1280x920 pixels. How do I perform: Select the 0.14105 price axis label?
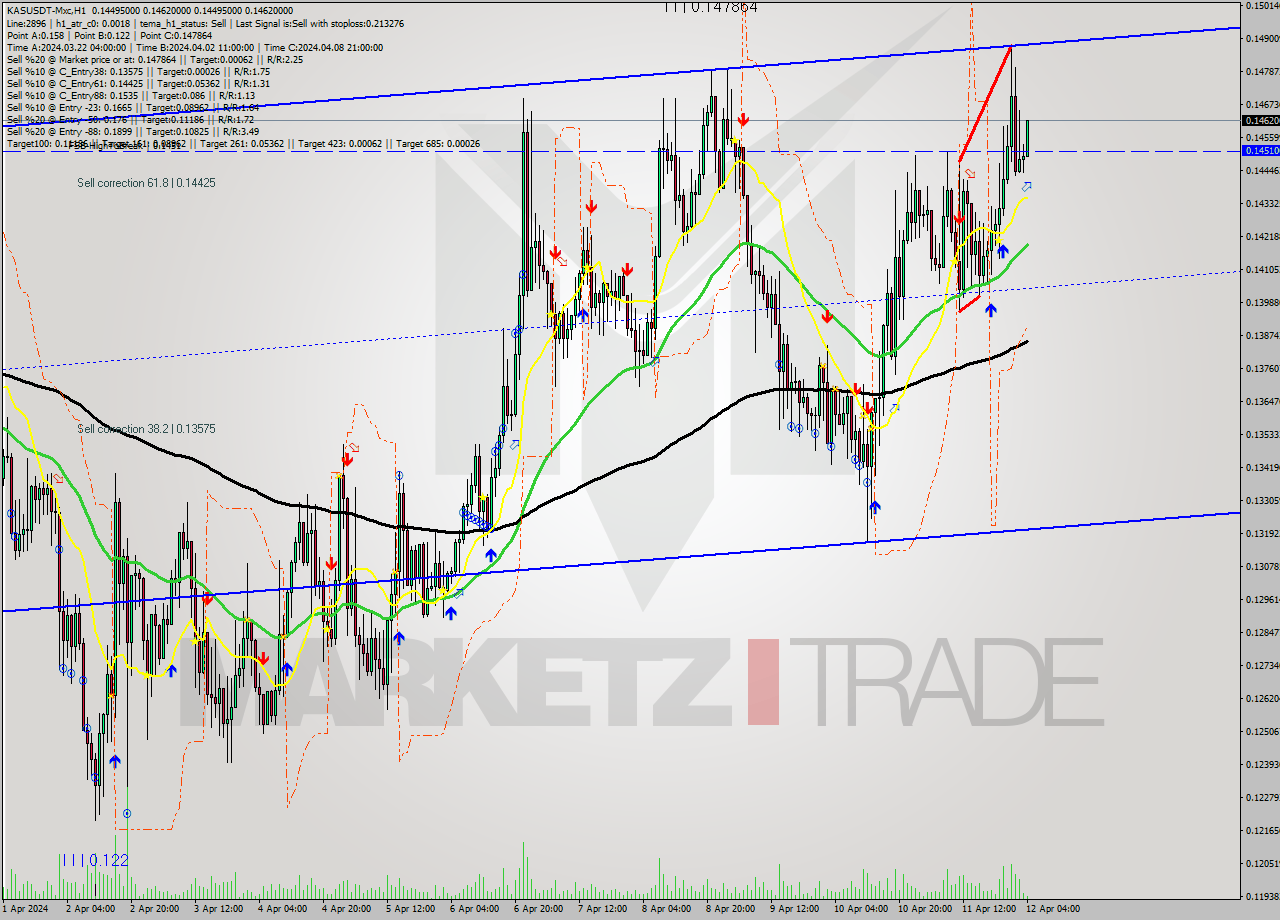click(1263, 270)
